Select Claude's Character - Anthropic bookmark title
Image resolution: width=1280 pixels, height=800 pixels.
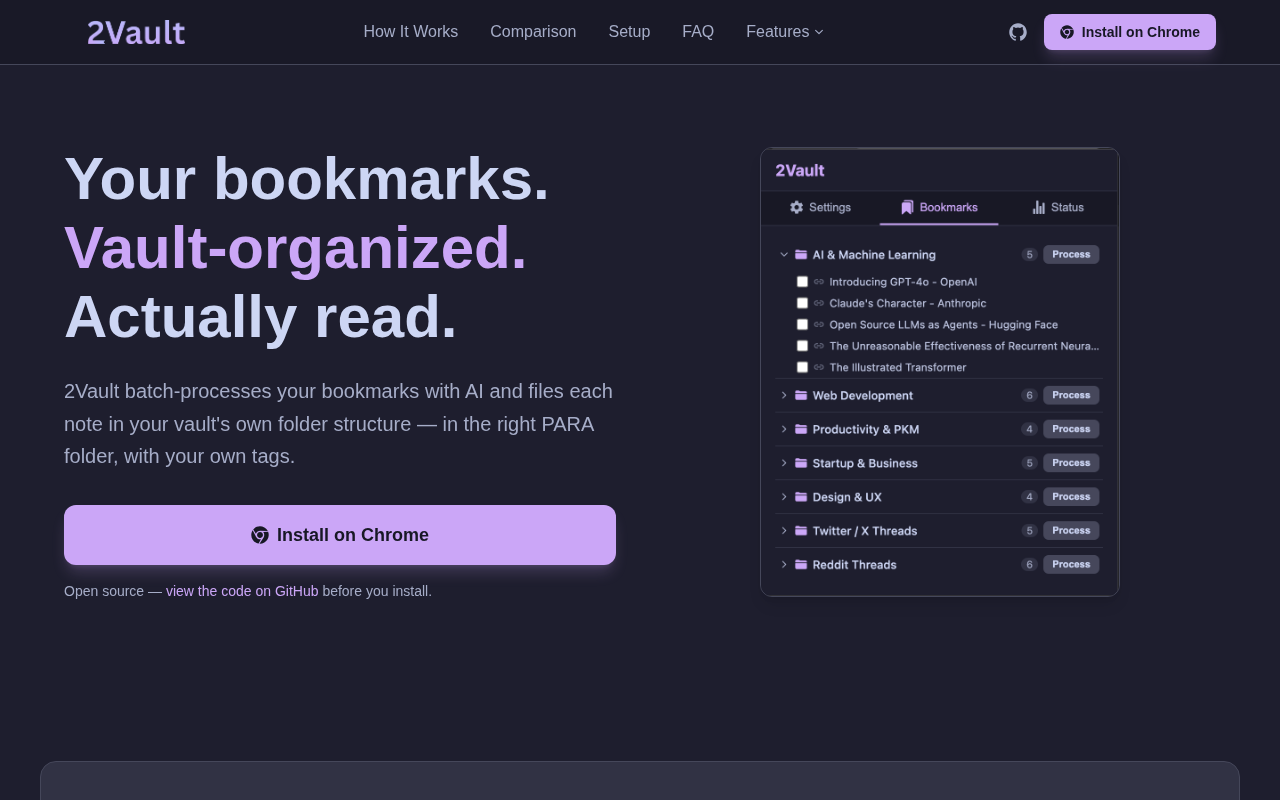pyautogui.click(x=908, y=303)
